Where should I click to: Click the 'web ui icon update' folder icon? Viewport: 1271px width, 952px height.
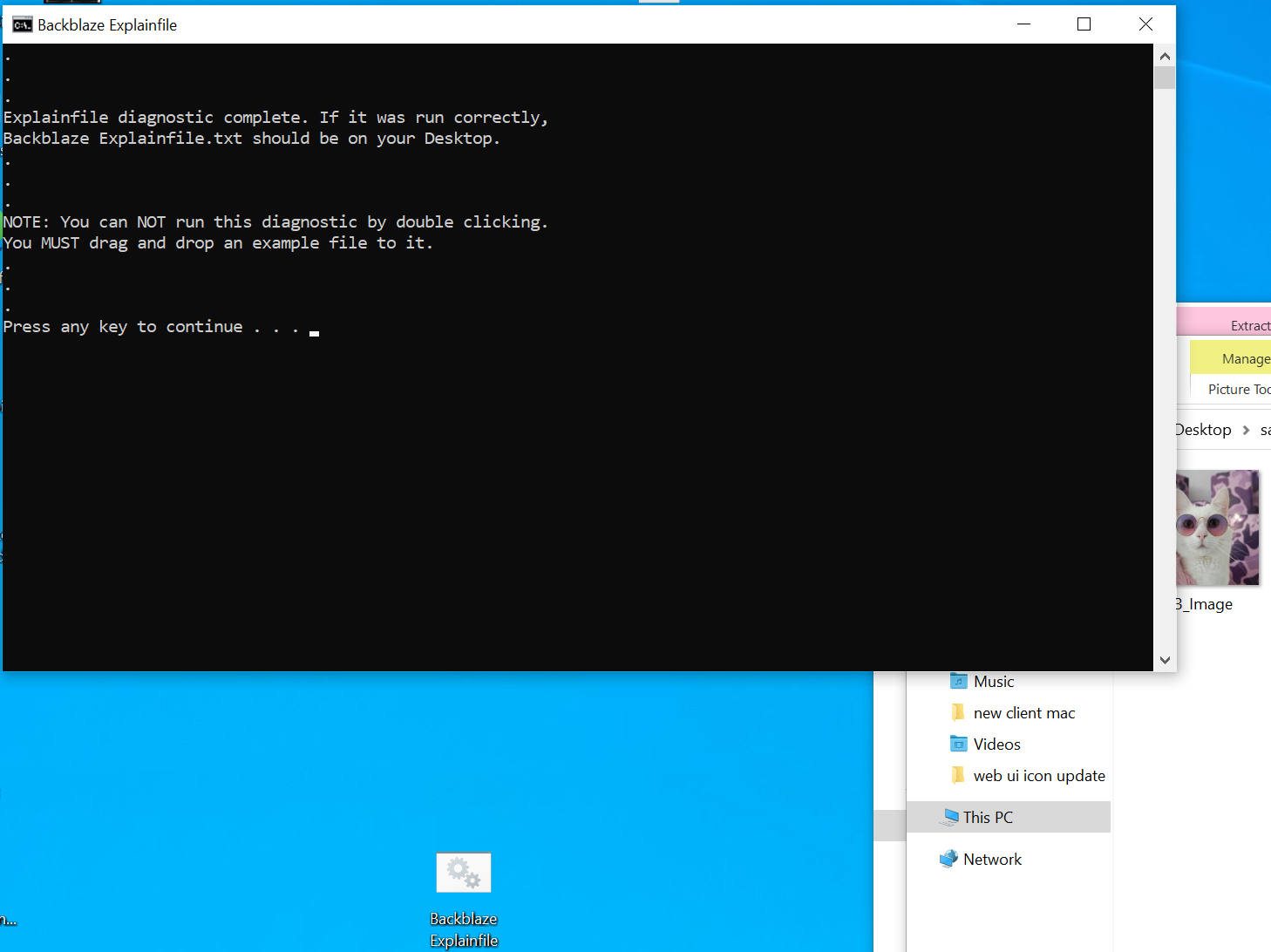coord(959,775)
